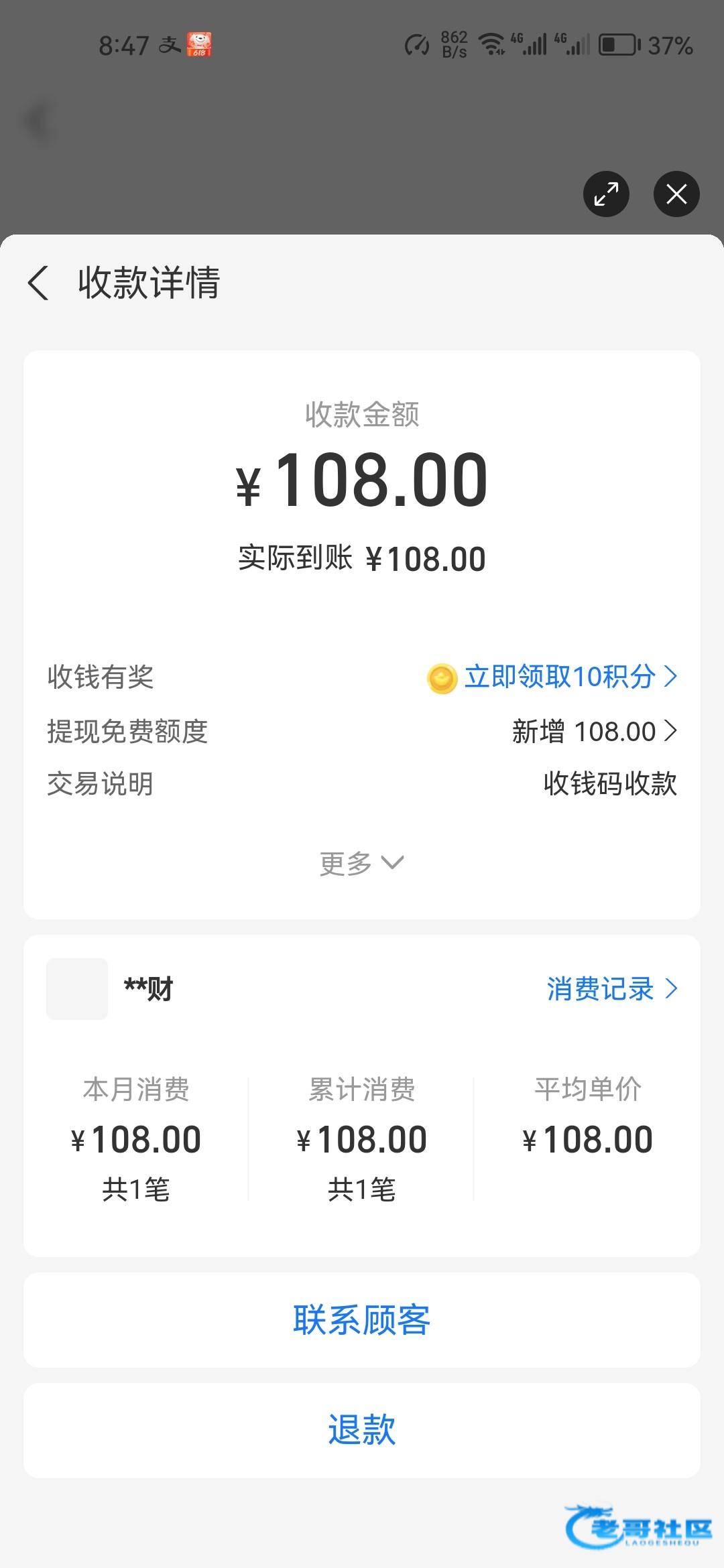
Task: Tap the Alipay icon in status bar
Action: [x=170, y=46]
